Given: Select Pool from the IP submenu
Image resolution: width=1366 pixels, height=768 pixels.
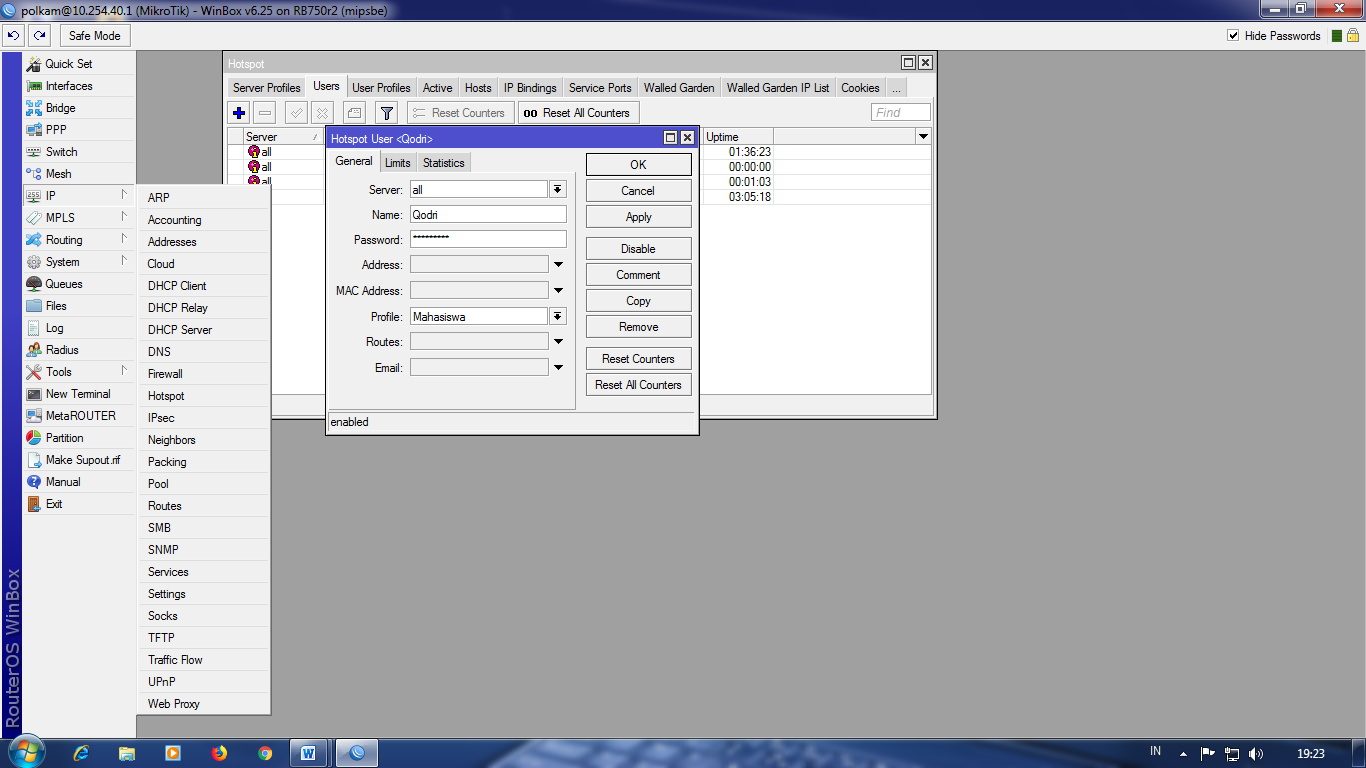Looking at the screenshot, I should pos(204,484).
